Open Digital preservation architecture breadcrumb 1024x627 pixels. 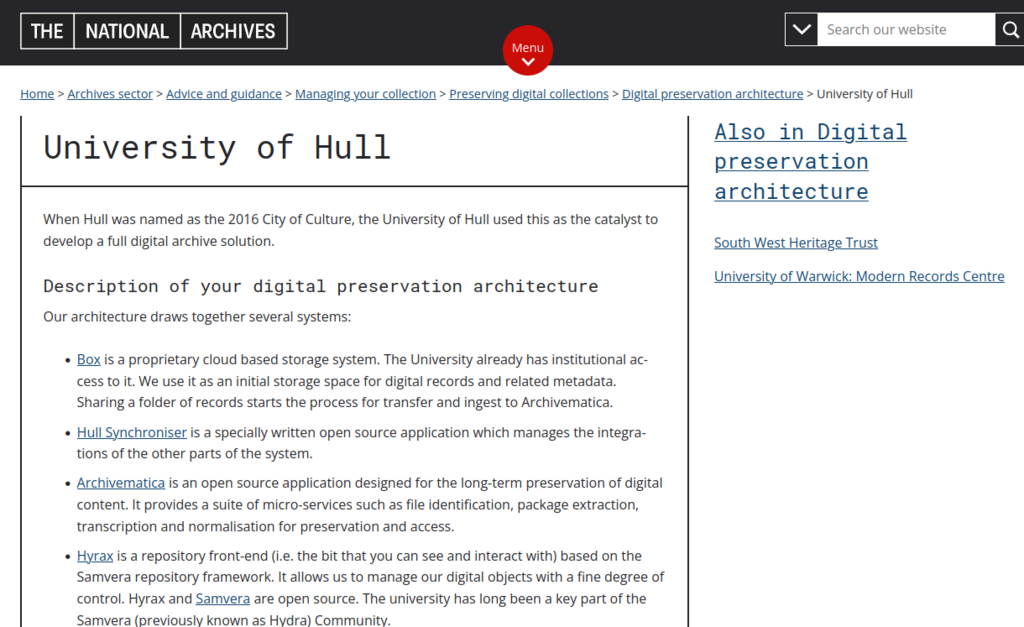712,93
